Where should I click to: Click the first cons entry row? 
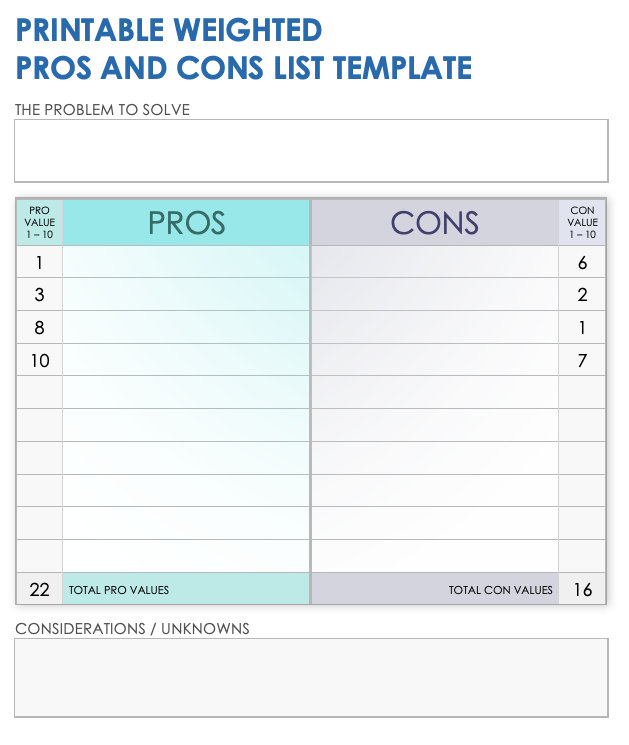(434, 263)
